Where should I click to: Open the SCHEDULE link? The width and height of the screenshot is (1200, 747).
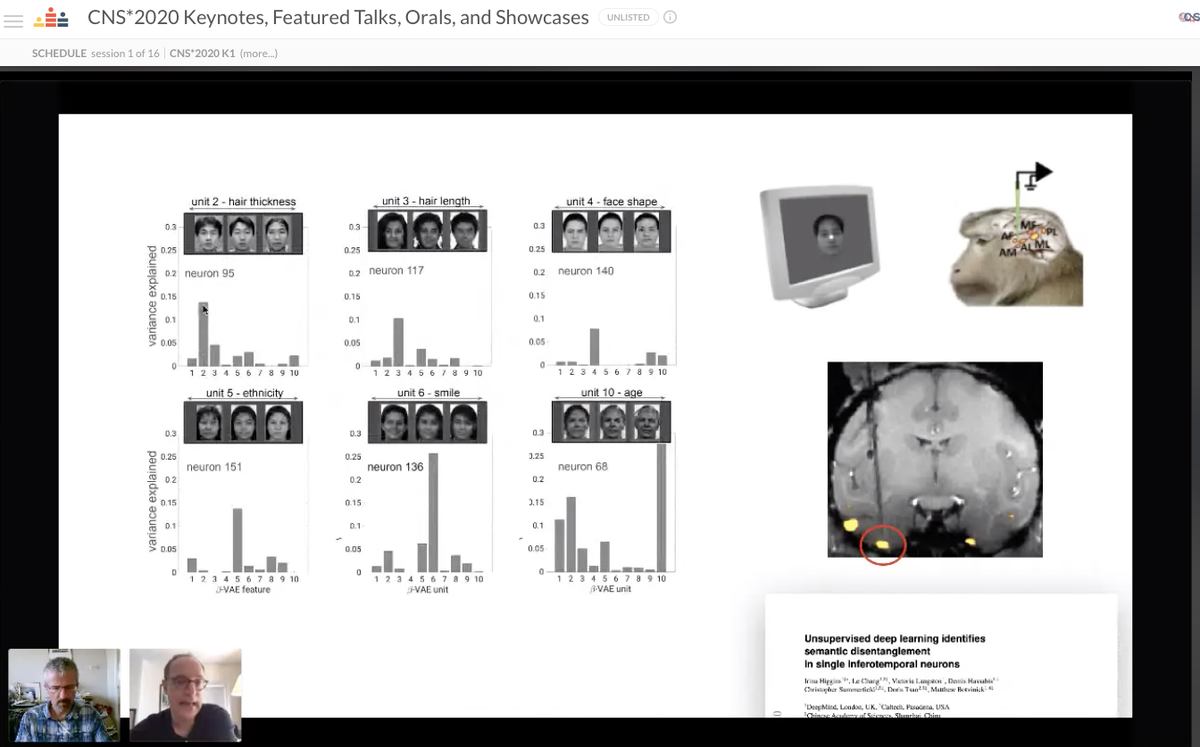[59, 53]
